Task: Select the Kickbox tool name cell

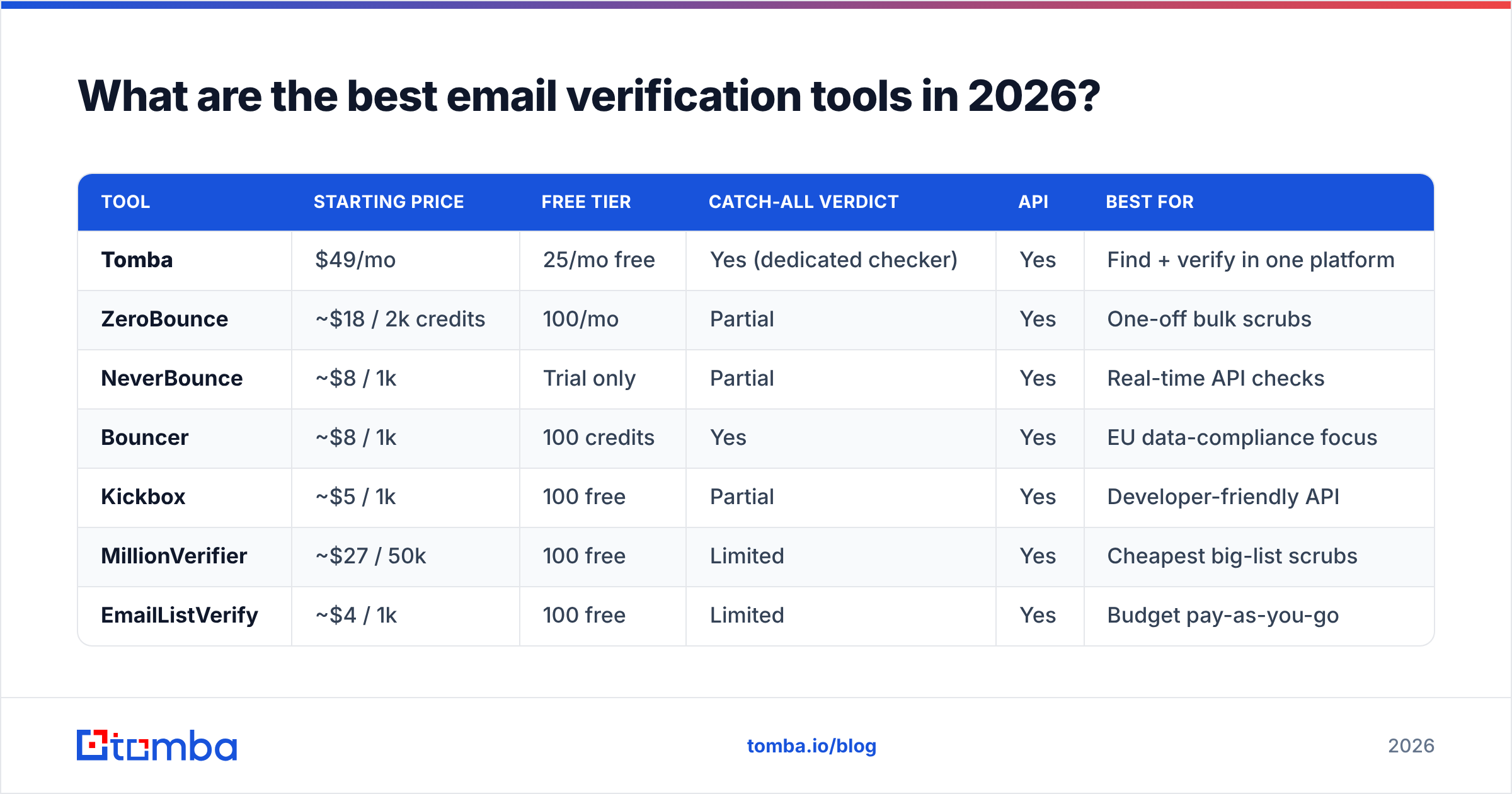Action: [185, 497]
